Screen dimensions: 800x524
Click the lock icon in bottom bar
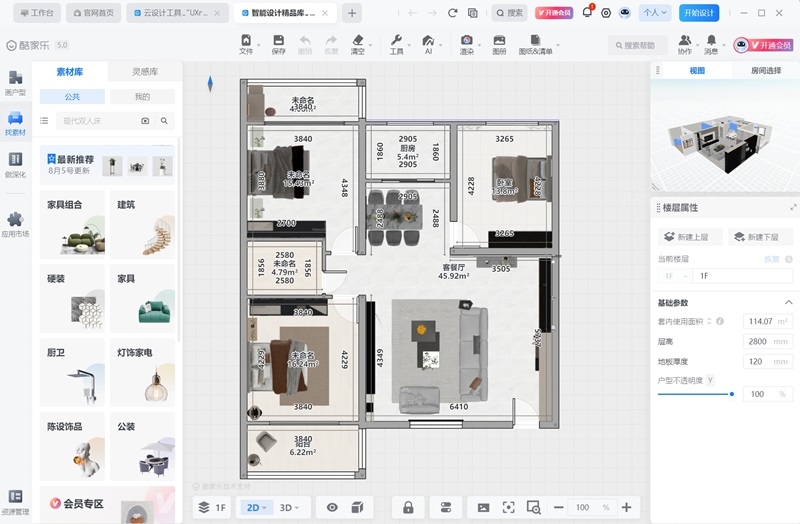coord(408,507)
